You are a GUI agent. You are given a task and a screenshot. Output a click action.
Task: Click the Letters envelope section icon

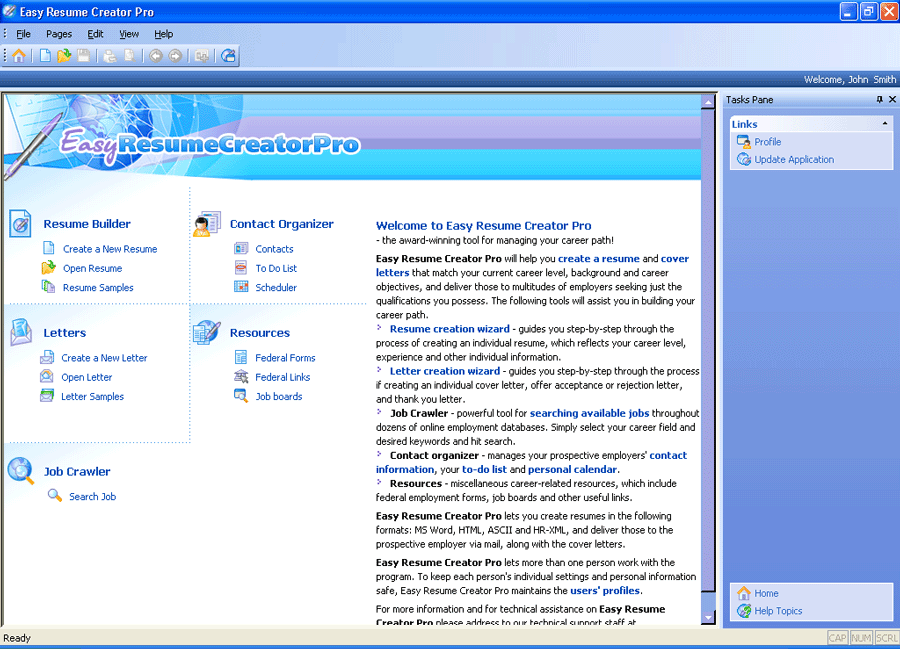tap(21, 332)
